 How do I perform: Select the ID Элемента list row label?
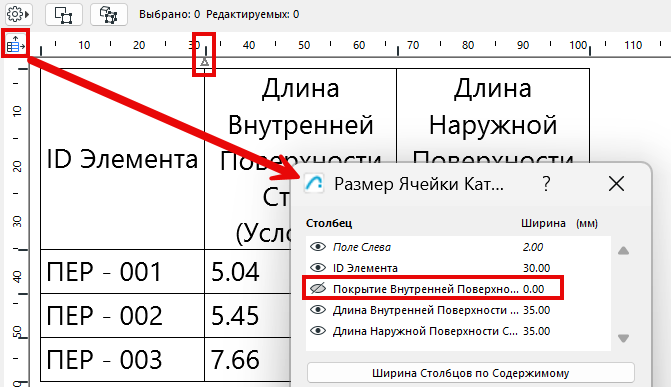[365, 268]
